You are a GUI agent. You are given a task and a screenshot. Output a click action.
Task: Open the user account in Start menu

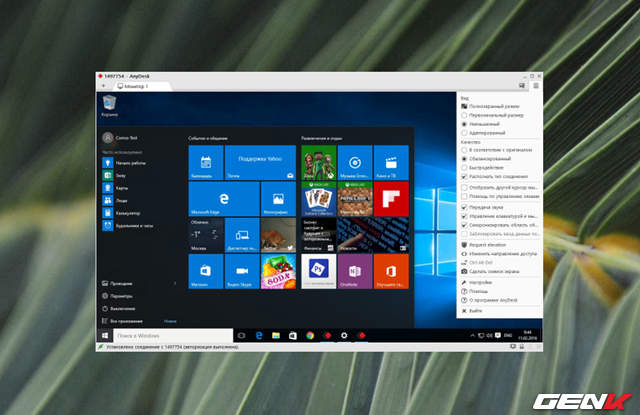pos(120,138)
